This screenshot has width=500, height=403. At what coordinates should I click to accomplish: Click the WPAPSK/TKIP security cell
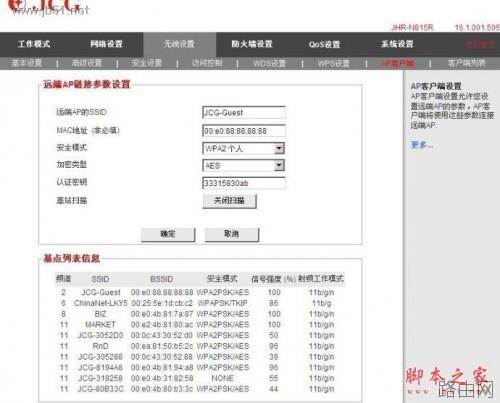[223, 303]
